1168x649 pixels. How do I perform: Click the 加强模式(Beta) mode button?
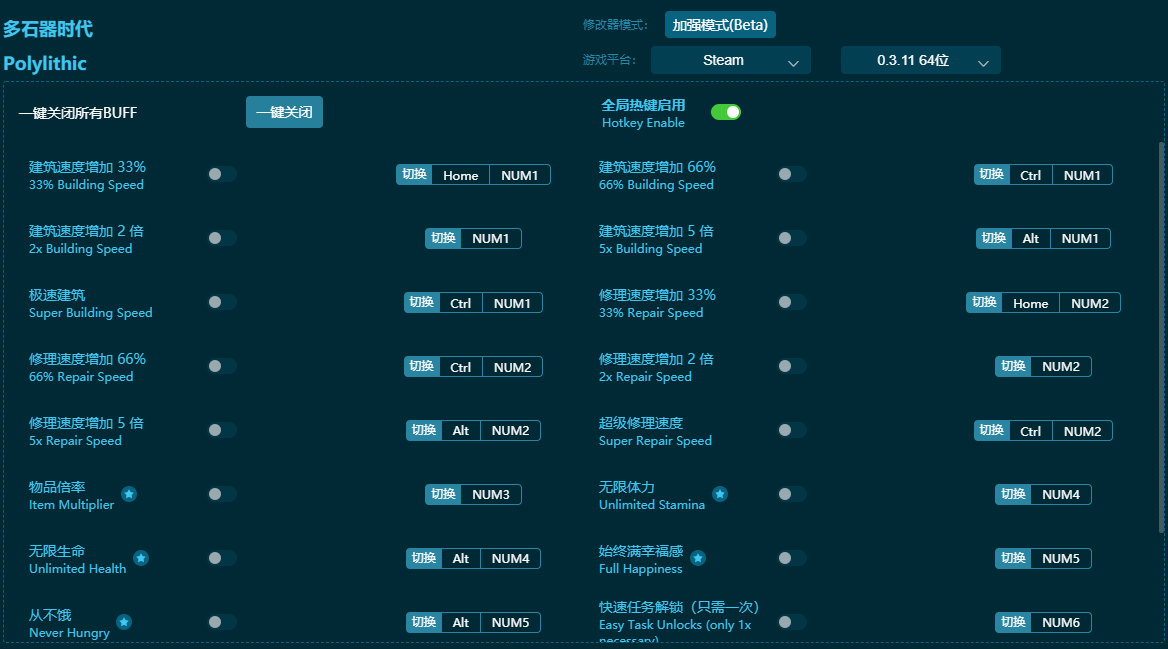pyautogui.click(x=720, y=24)
